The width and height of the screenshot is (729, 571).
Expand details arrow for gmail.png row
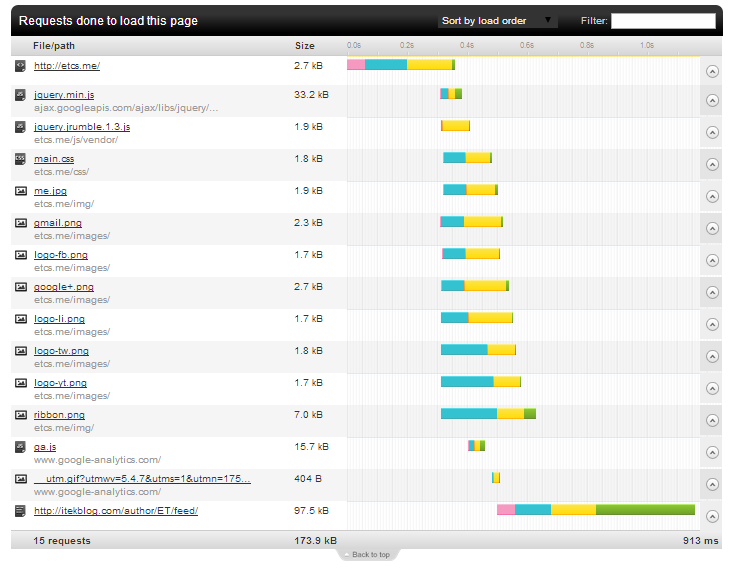pyautogui.click(x=712, y=228)
